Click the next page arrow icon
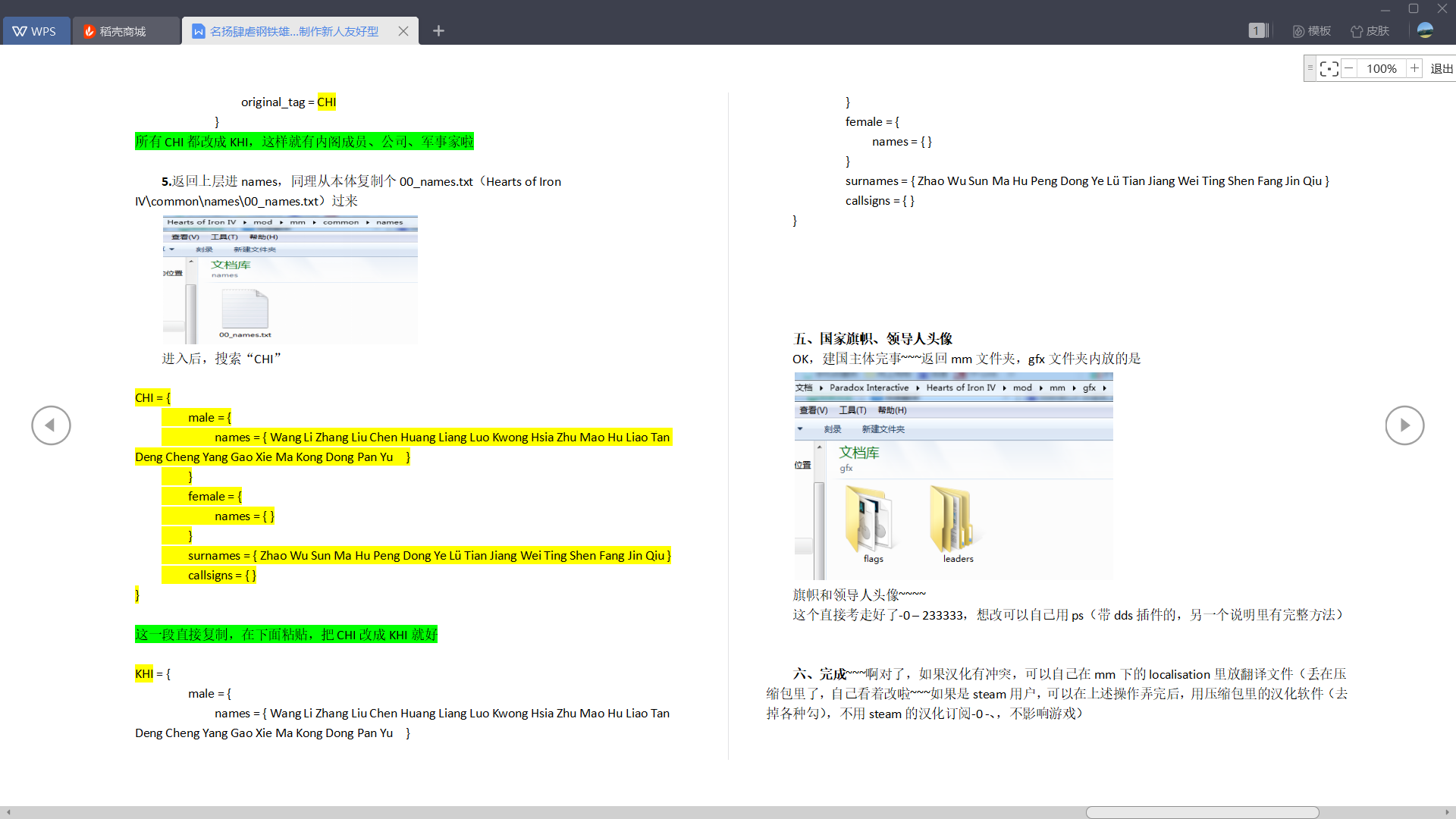 (1405, 425)
